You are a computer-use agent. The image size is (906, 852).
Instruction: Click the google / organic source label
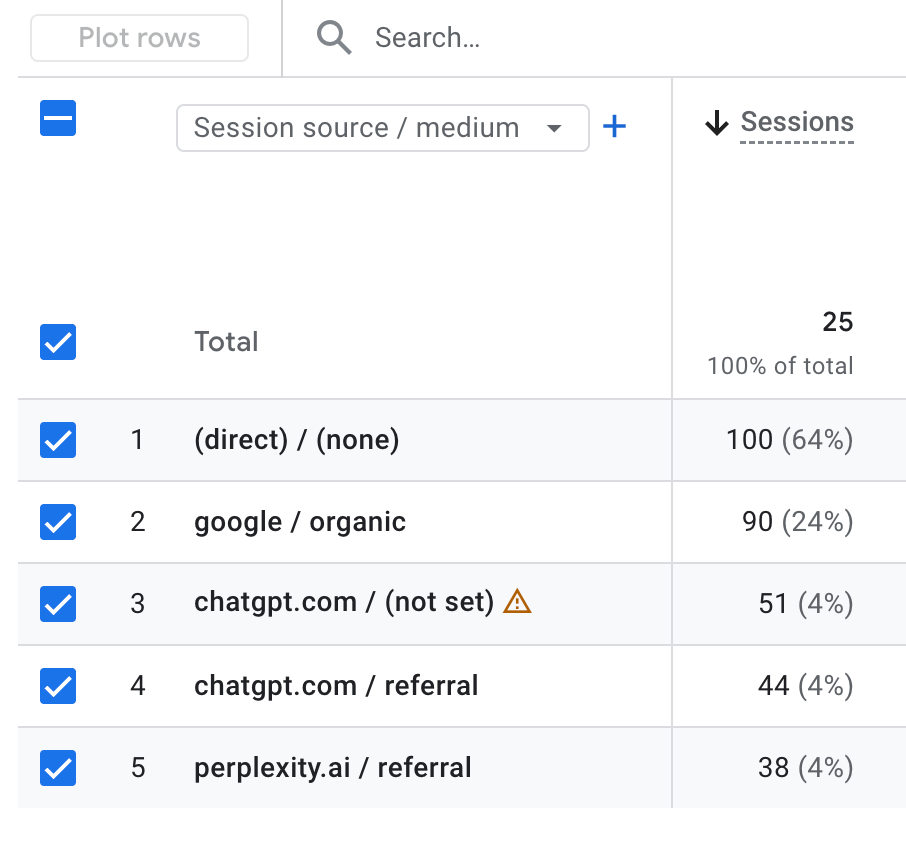[300, 522]
